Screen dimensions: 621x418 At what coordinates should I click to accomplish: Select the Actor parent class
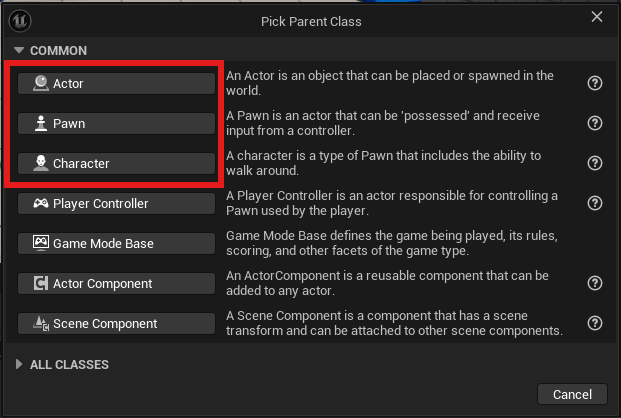[116, 83]
